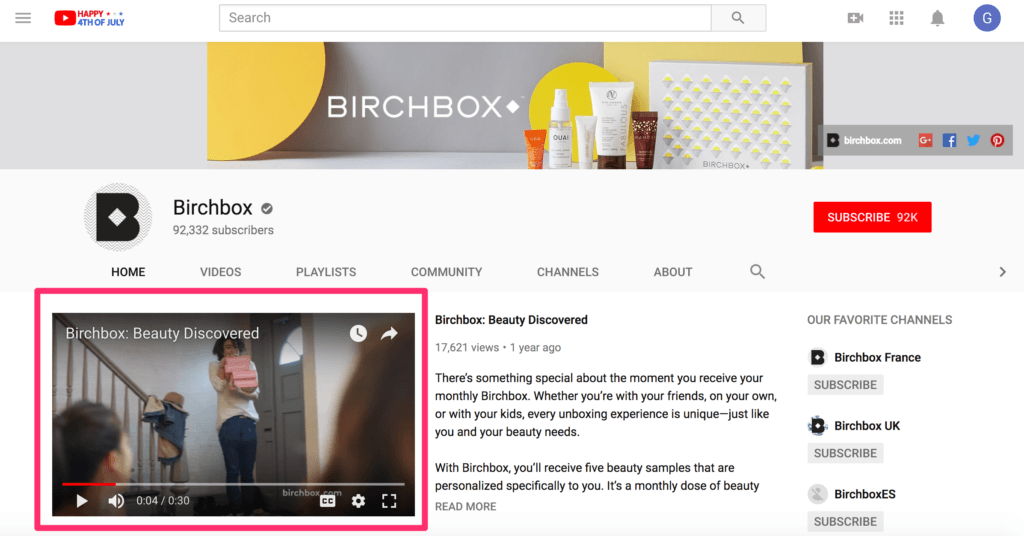The width and height of the screenshot is (1024, 536).
Task: Open Google Plus link in banner
Action: click(x=925, y=140)
